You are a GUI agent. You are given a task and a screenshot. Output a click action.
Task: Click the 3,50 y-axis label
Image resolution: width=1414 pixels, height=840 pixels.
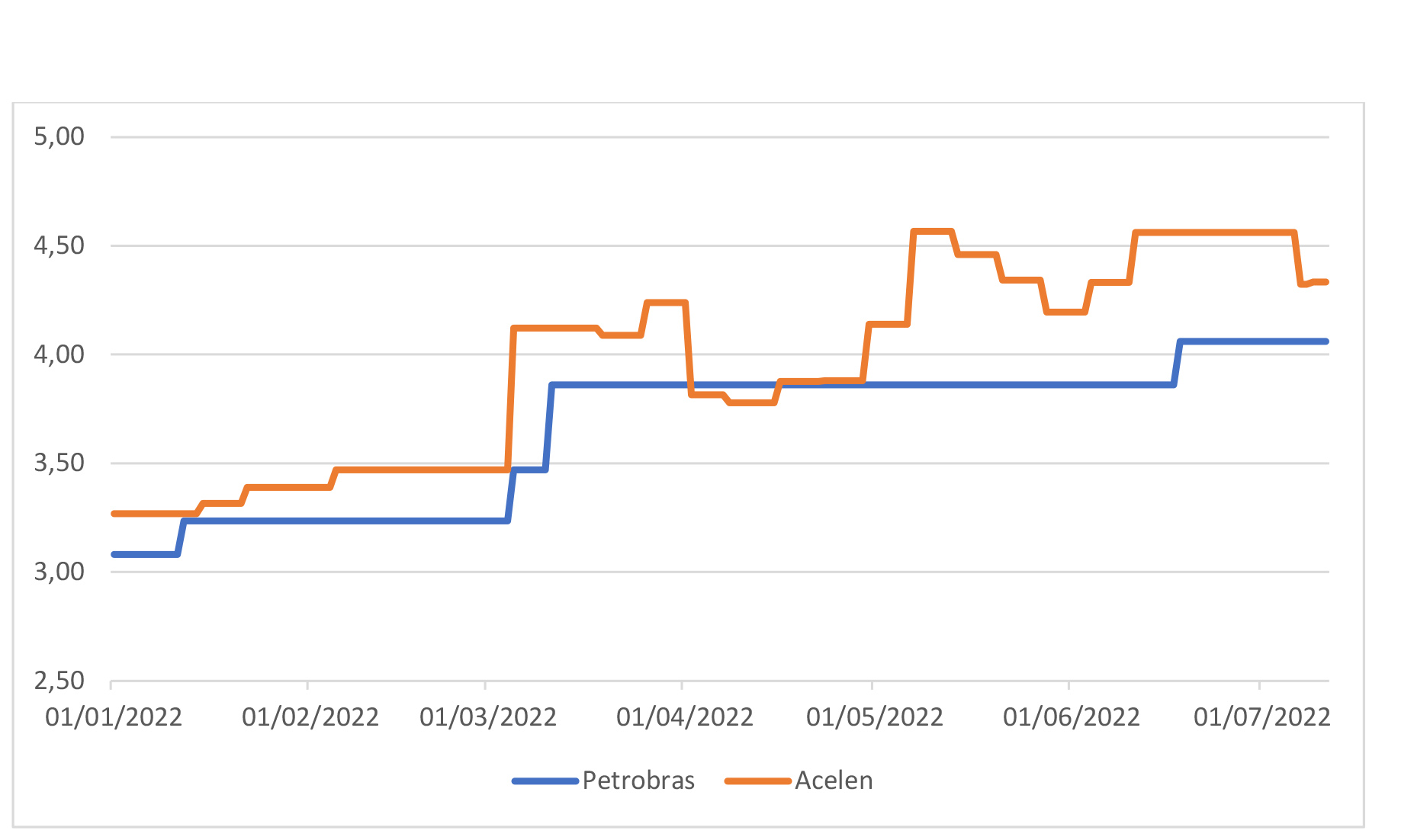[59, 463]
